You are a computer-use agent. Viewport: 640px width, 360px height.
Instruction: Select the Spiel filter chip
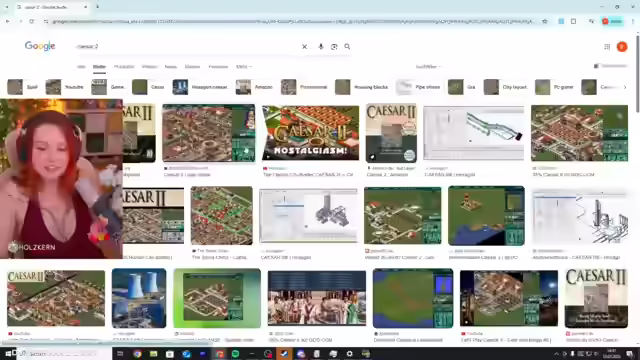[x=23, y=87]
